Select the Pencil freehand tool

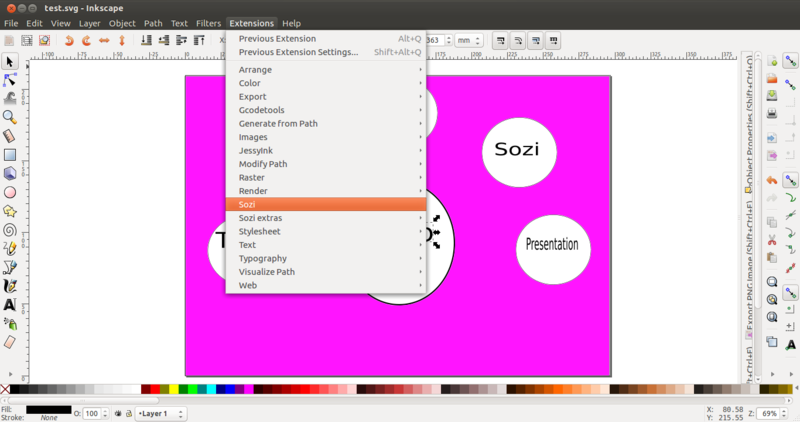tap(10, 249)
